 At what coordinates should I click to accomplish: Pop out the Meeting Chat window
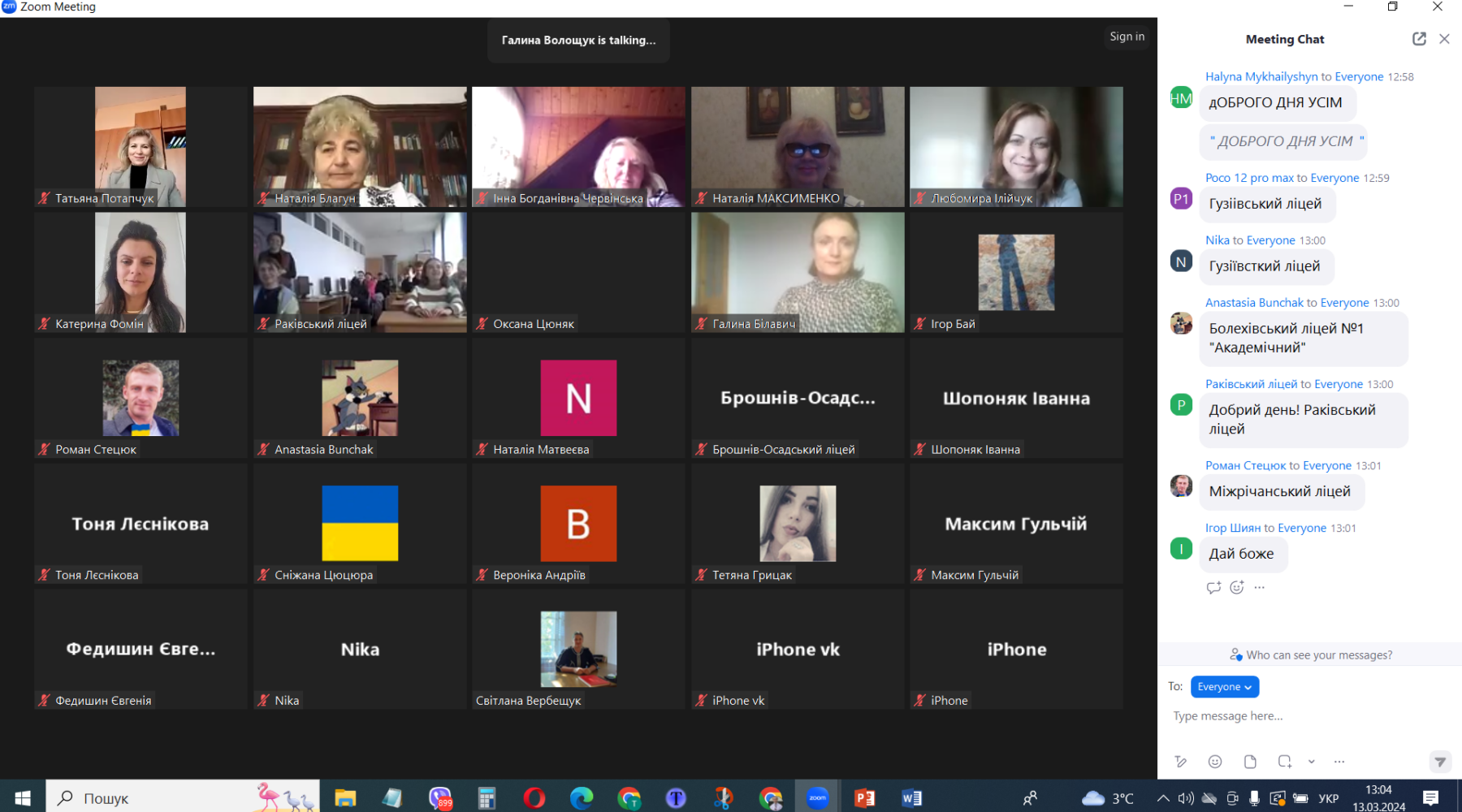click(x=1419, y=39)
